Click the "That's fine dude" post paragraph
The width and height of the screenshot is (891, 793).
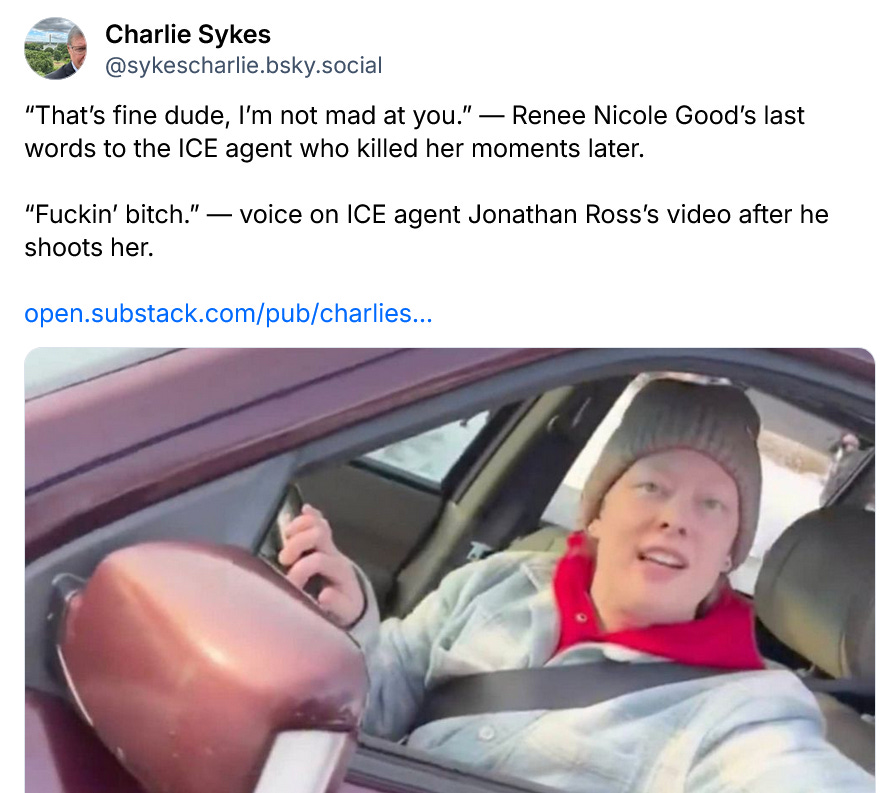414,132
